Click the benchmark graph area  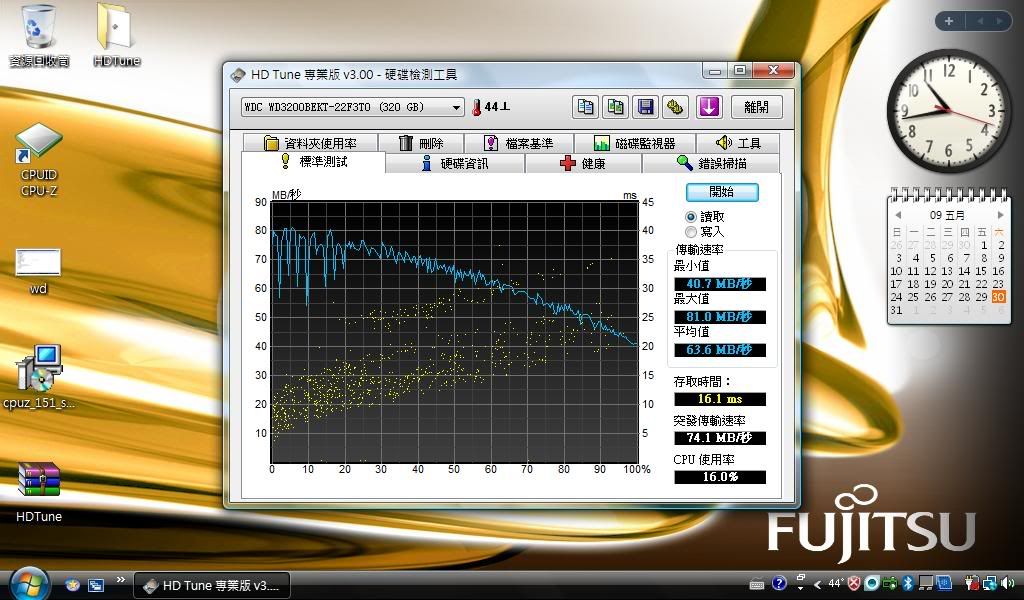click(455, 332)
